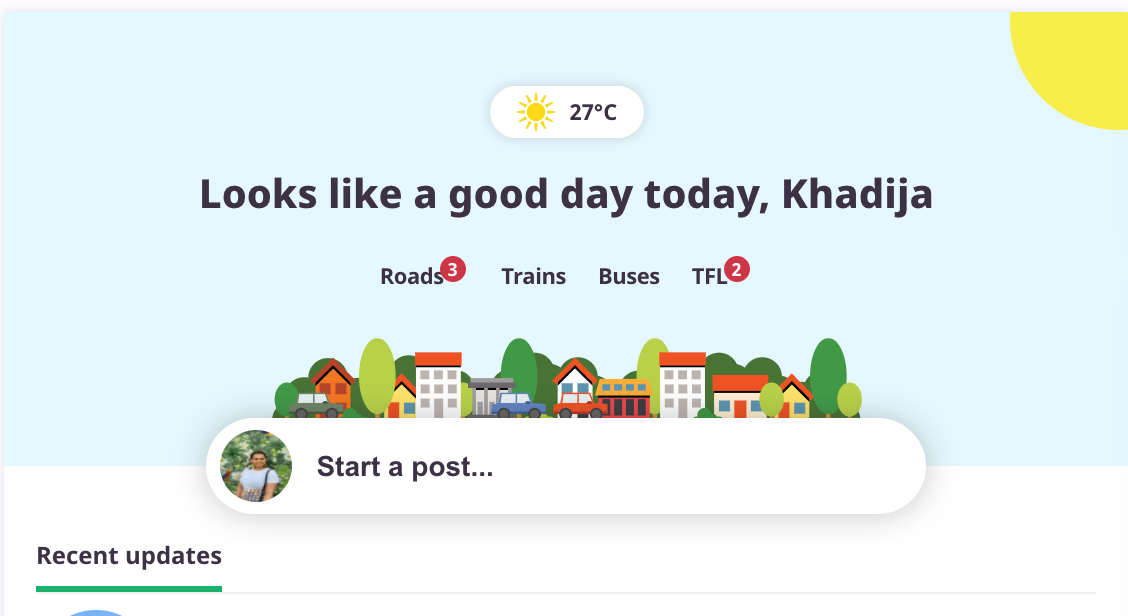
Task: Open the 27°C weather pill
Action: (x=567, y=112)
